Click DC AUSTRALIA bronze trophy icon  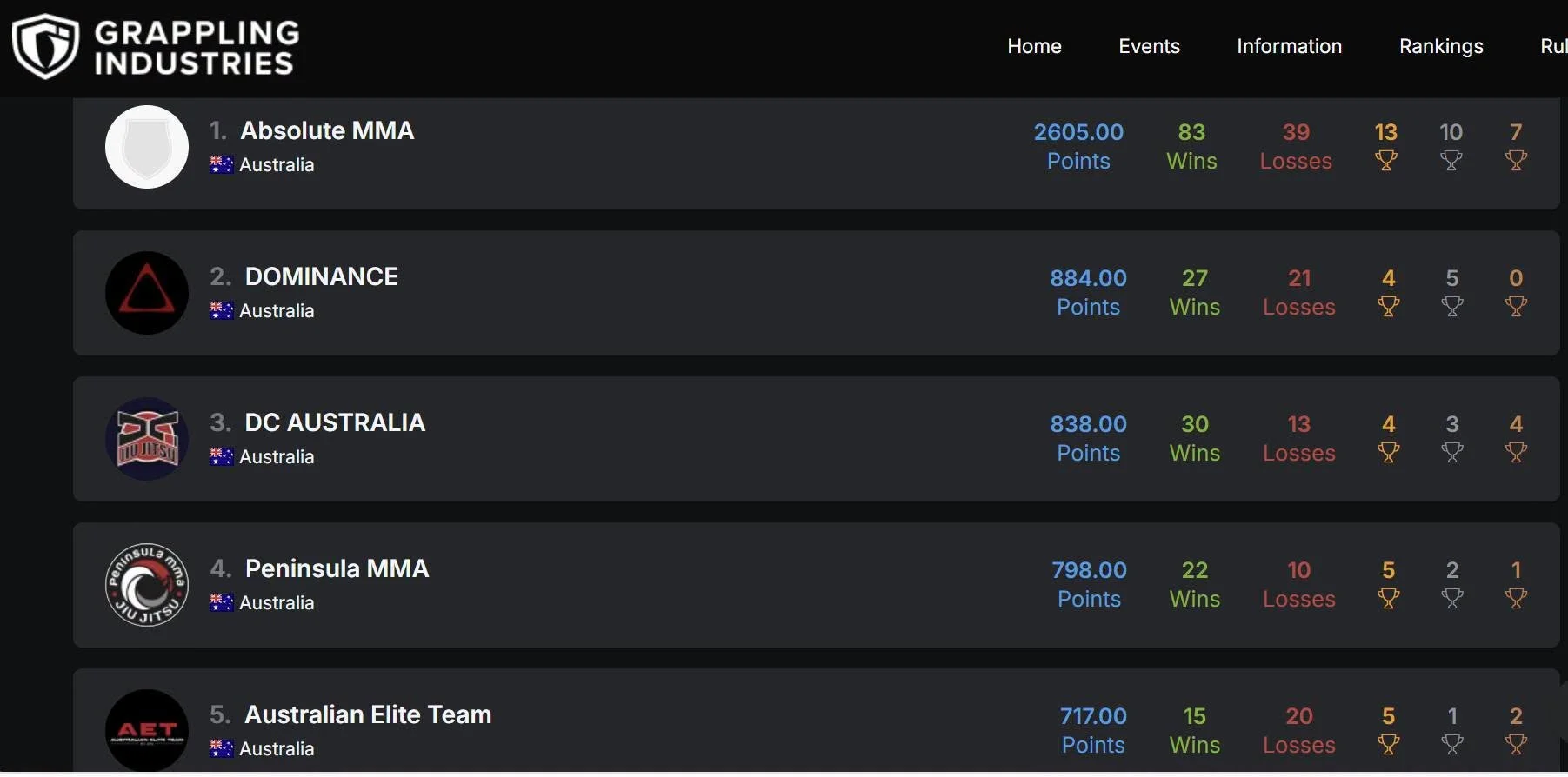pos(1516,453)
